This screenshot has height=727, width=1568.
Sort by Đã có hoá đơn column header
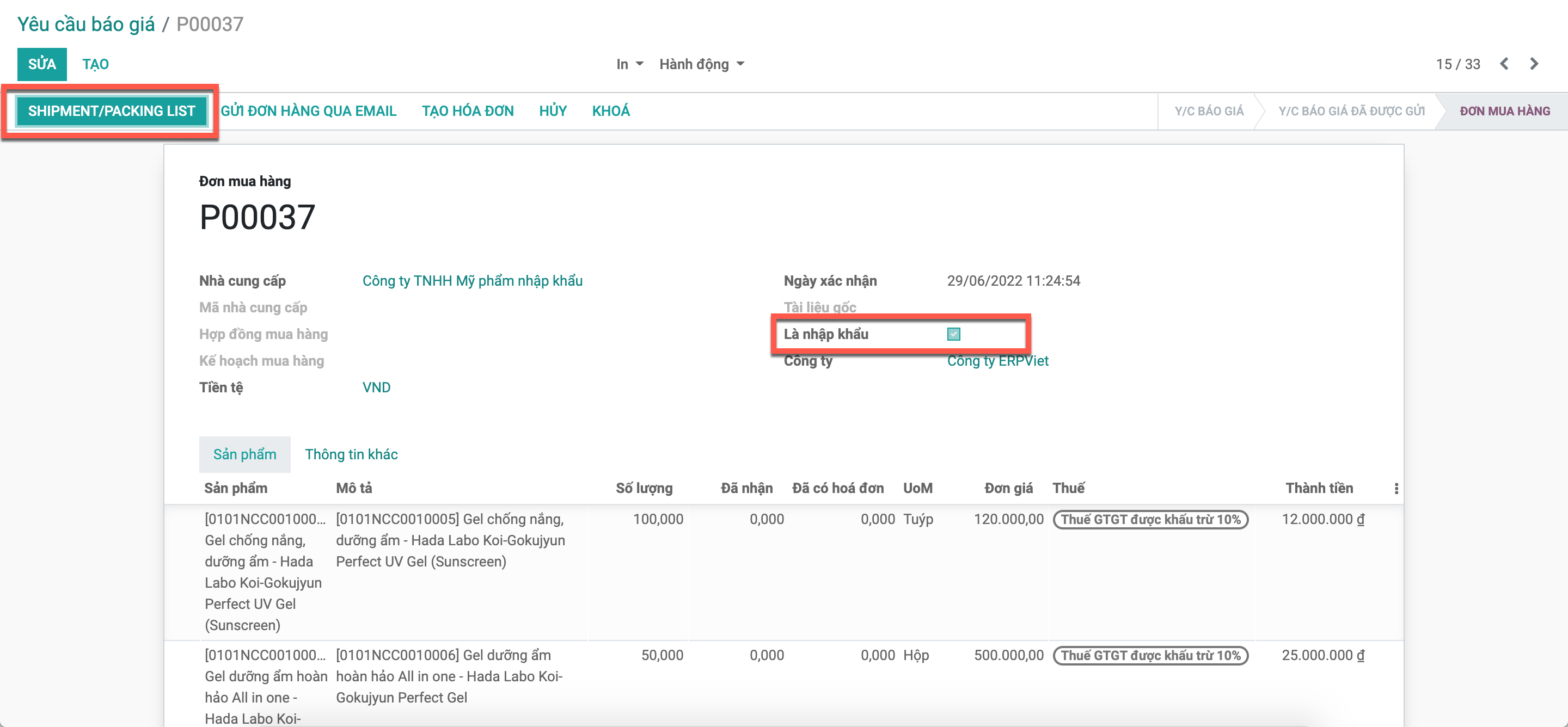pyautogui.click(x=837, y=489)
